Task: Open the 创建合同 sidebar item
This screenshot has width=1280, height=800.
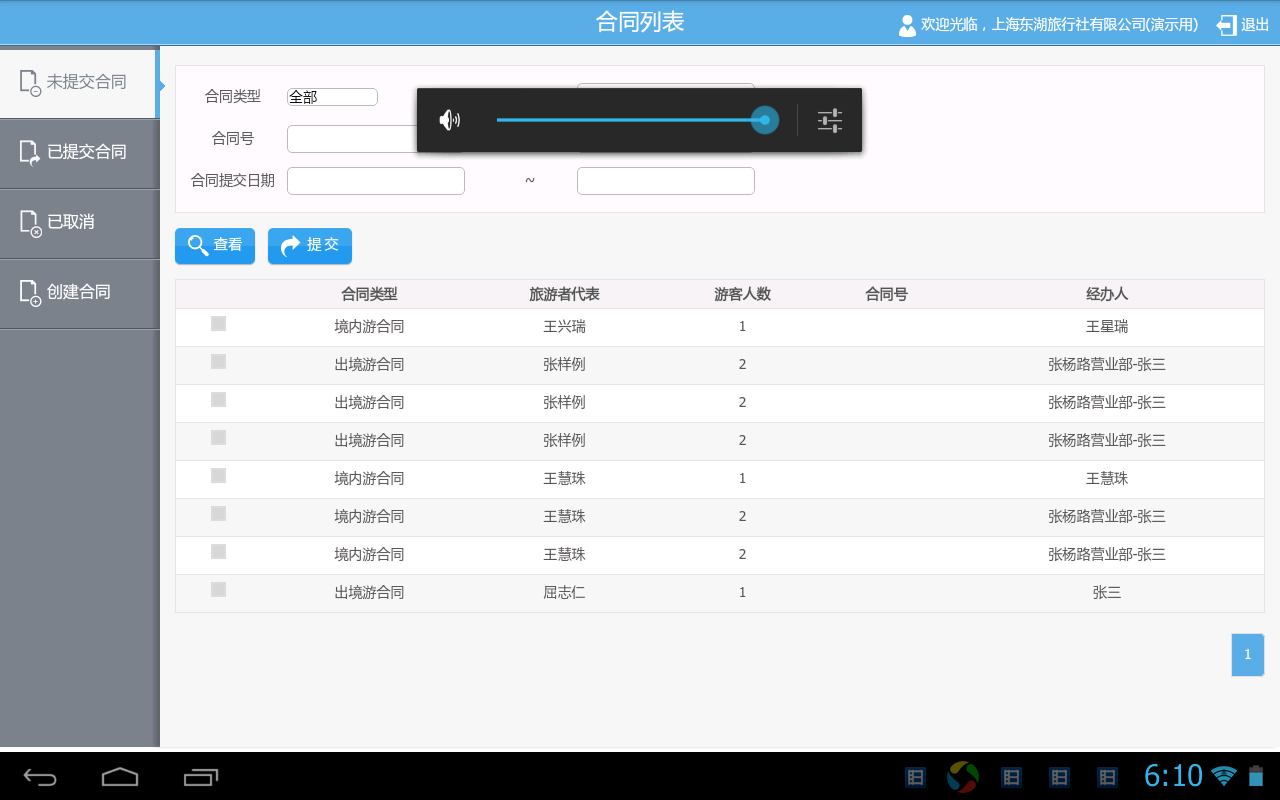Action: pos(80,293)
